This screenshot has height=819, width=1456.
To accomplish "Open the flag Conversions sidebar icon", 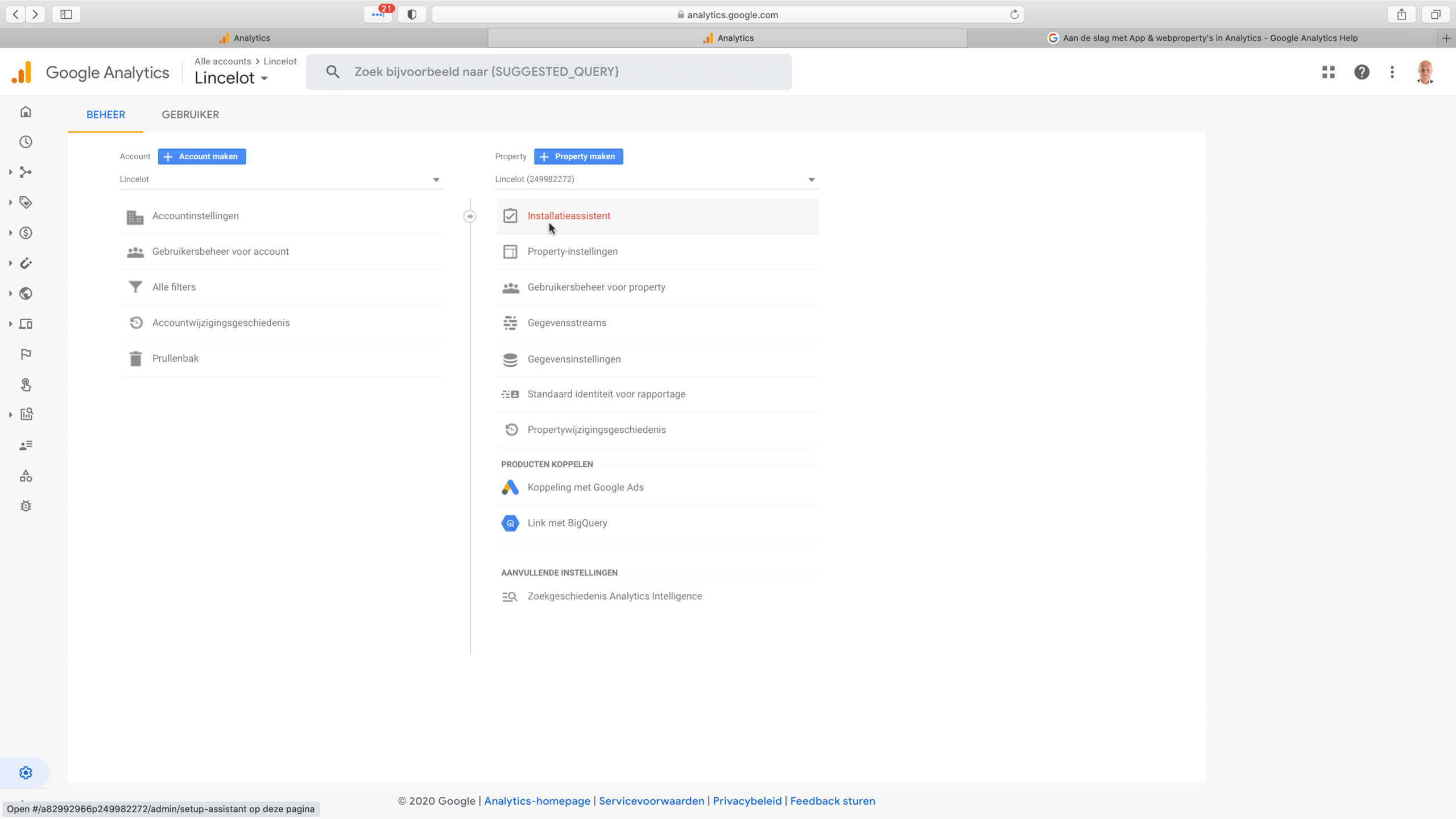I will 26,354.
